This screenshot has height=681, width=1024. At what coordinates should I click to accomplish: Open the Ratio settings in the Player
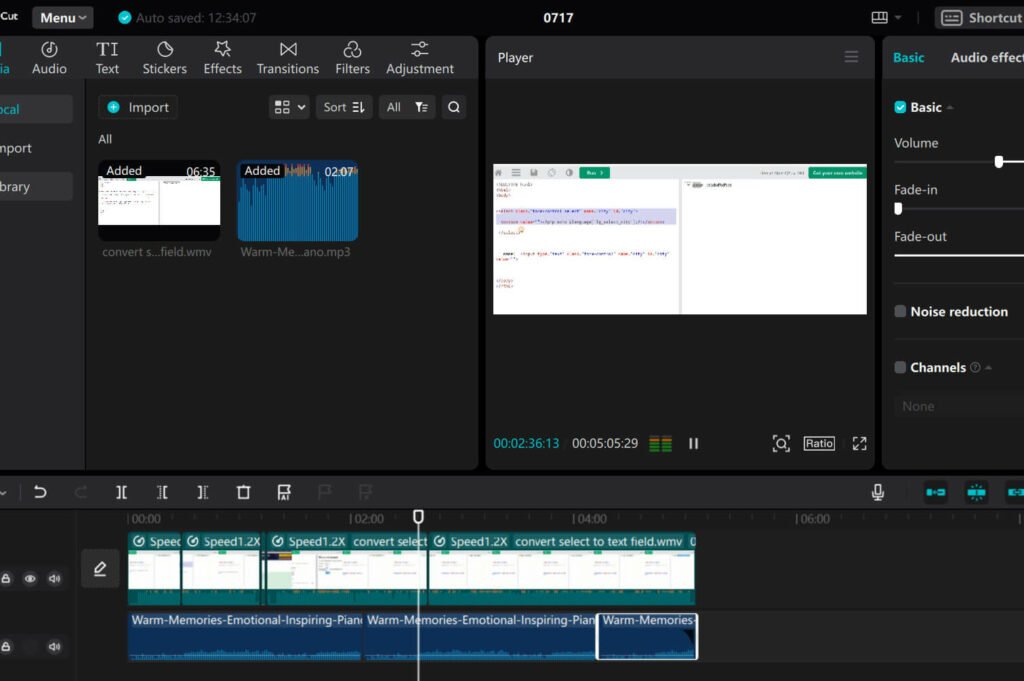coord(818,443)
